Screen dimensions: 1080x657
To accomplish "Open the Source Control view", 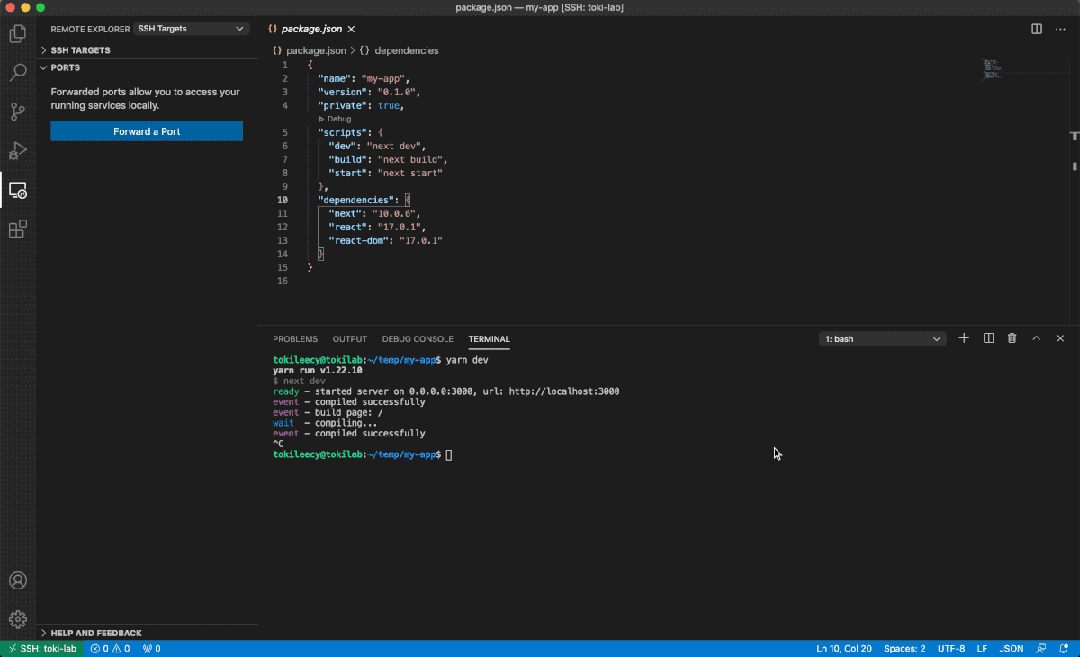I will (x=17, y=111).
